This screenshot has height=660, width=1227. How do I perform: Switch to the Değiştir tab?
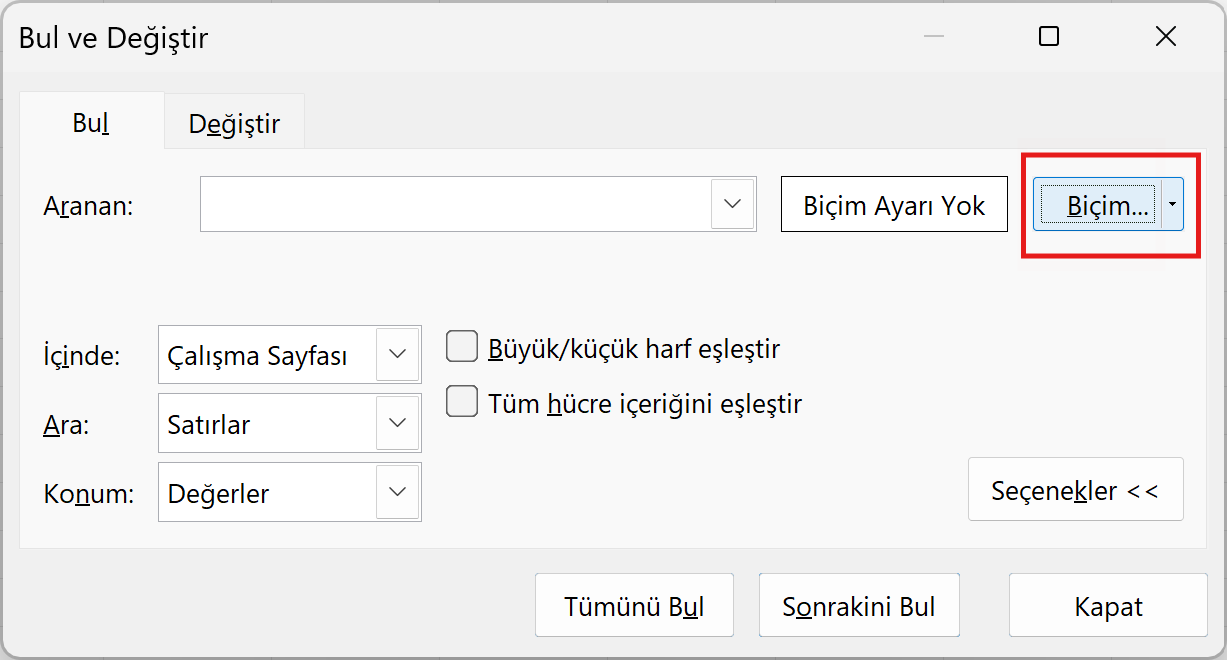234,123
